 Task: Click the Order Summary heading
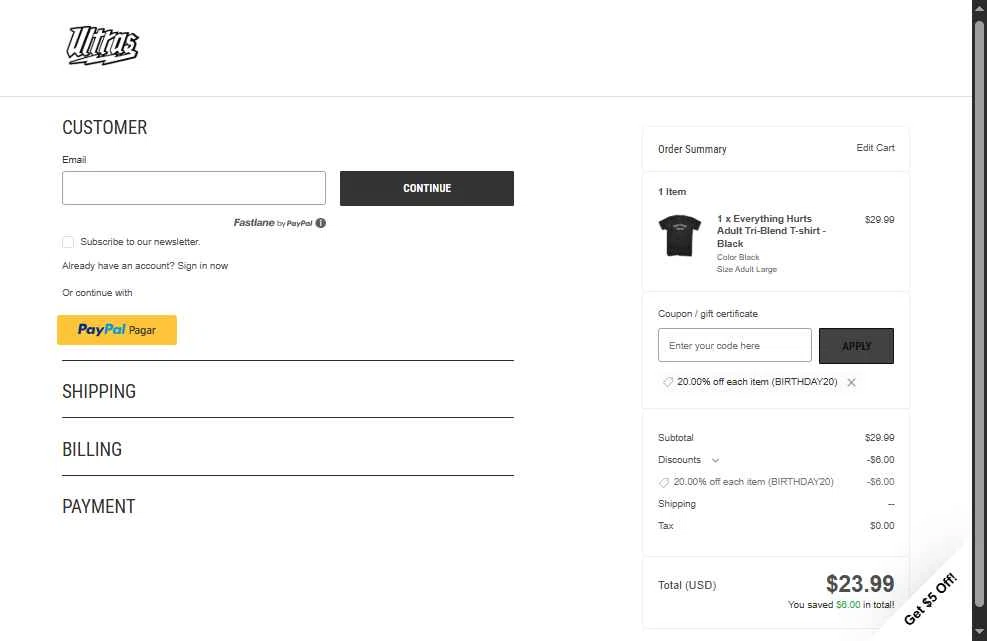[692, 149]
